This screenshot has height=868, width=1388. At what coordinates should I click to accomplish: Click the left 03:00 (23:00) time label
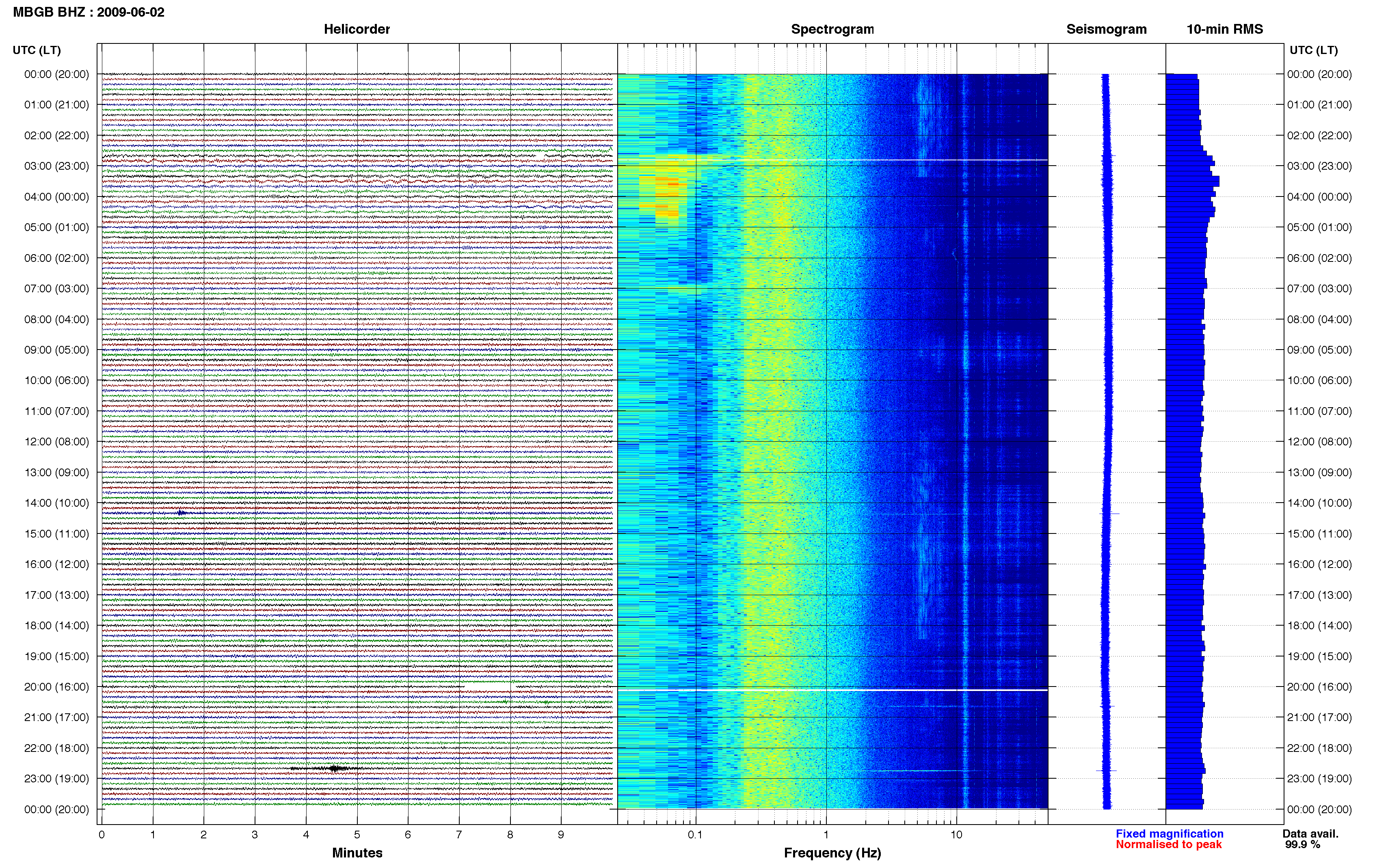(56, 166)
